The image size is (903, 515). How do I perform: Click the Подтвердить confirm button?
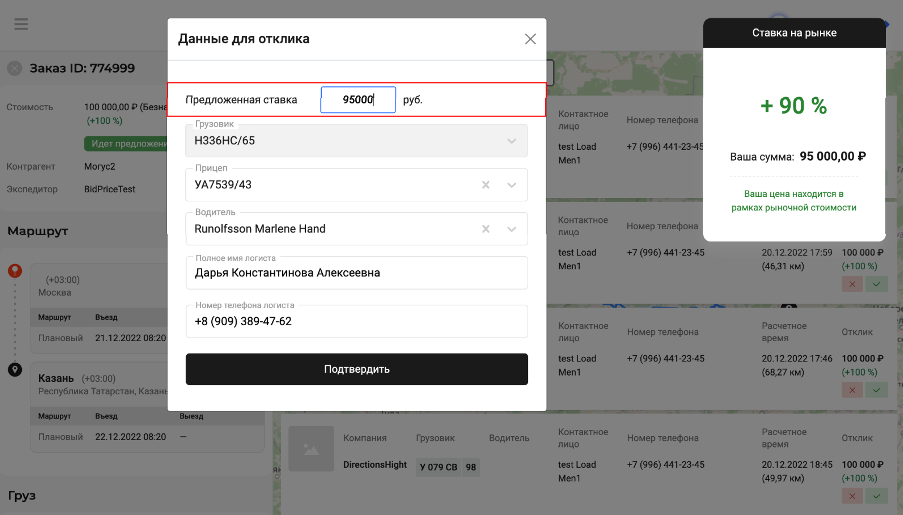tap(356, 369)
